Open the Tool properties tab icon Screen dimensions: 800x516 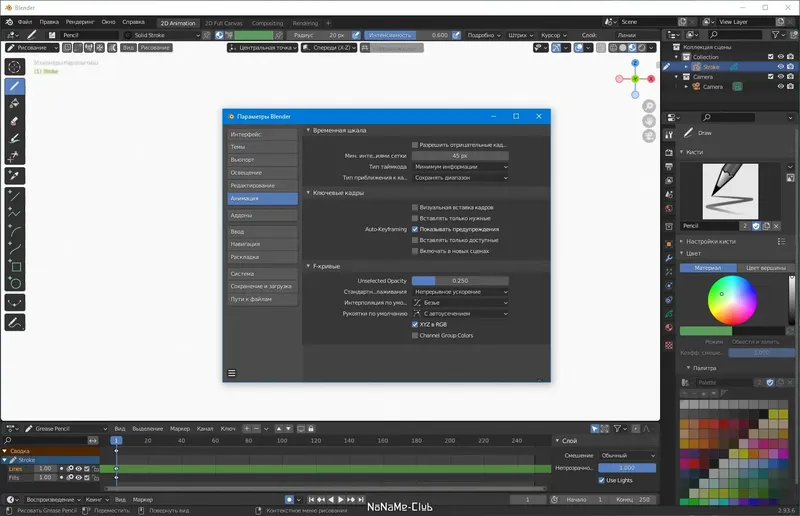coord(669,135)
